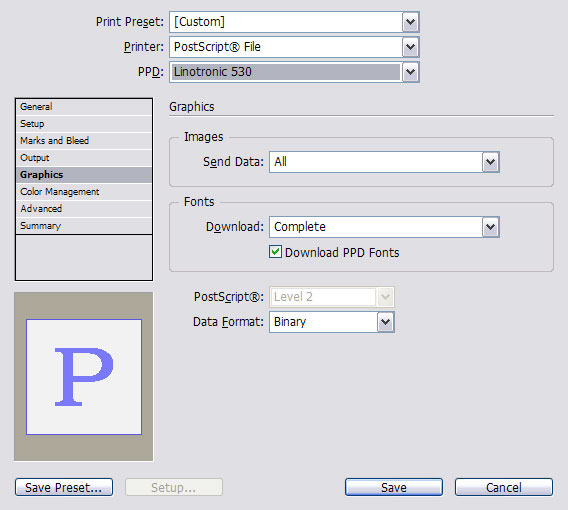Select the General panel
Image resolution: width=568 pixels, height=510 pixels.
pyautogui.click(x=84, y=107)
